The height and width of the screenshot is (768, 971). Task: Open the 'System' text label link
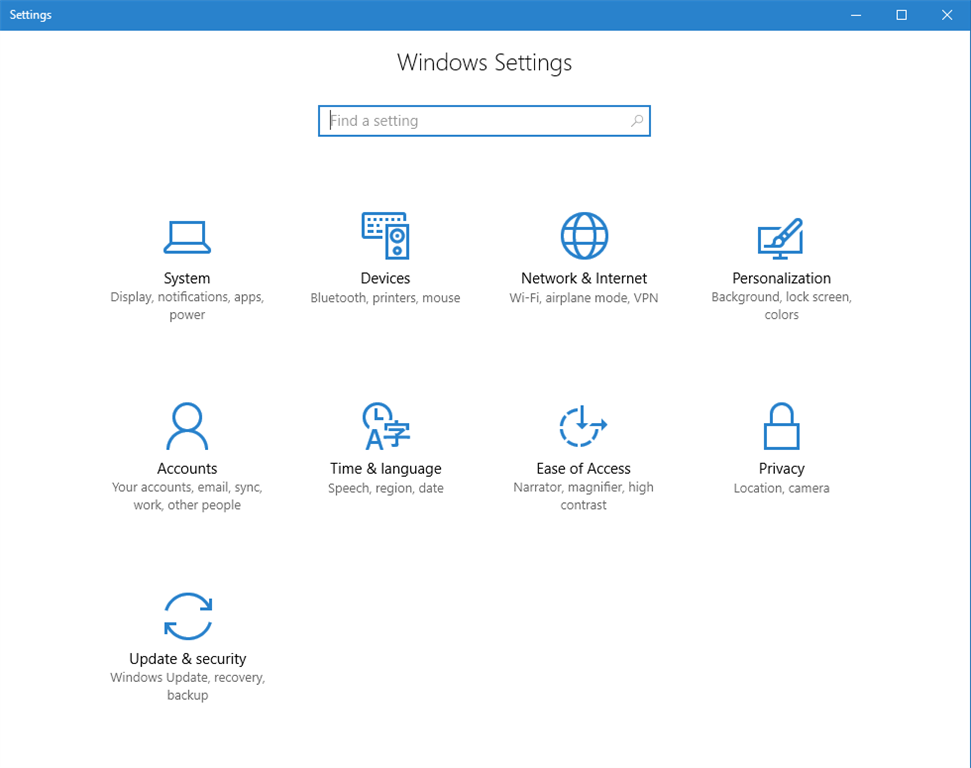click(x=187, y=279)
